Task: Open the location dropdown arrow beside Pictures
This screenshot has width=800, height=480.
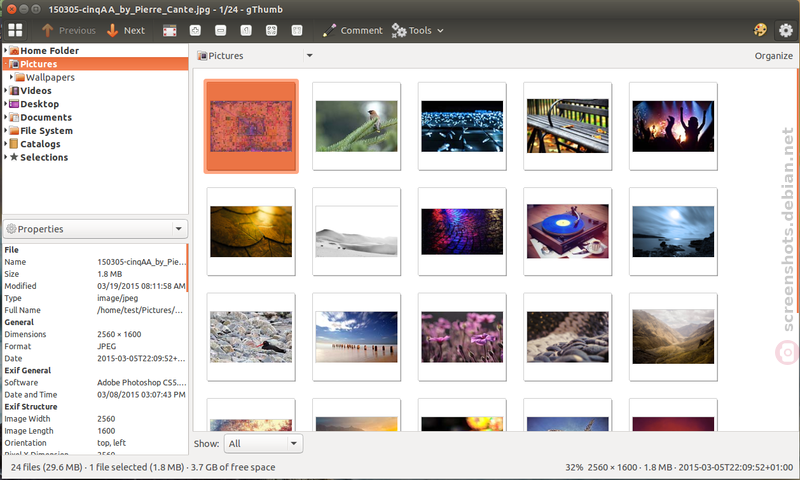Action: point(309,56)
